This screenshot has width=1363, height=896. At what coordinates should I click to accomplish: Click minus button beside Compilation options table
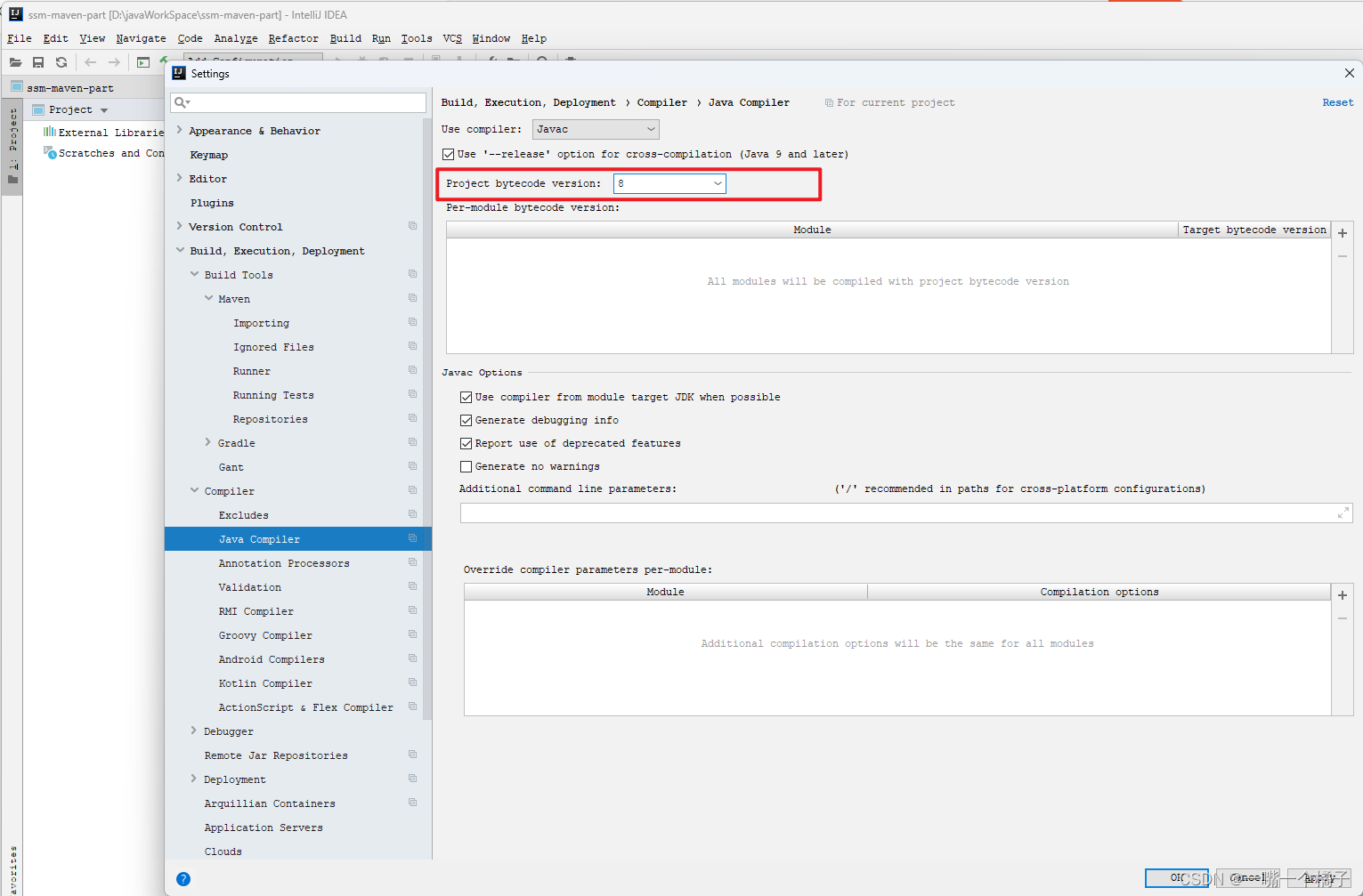[x=1343, y=618]
